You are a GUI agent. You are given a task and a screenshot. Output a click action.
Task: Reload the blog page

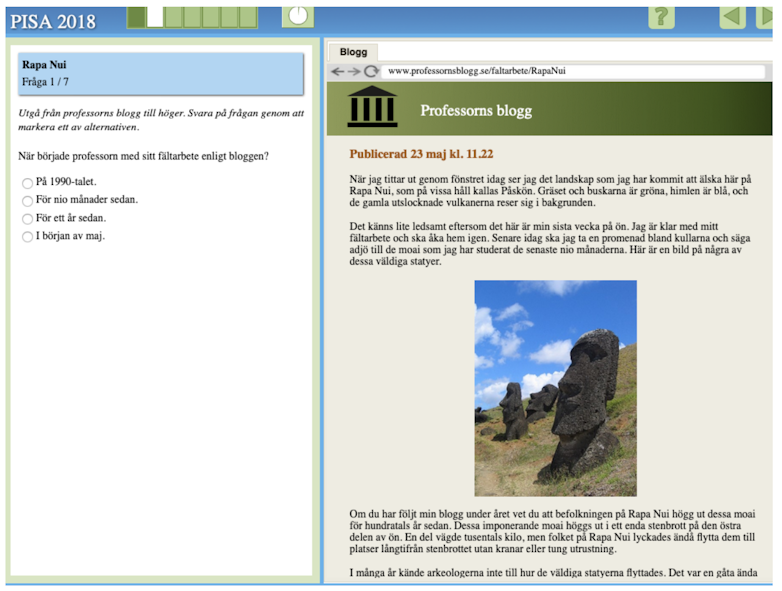pyautogui.click(x=370, y=72)
